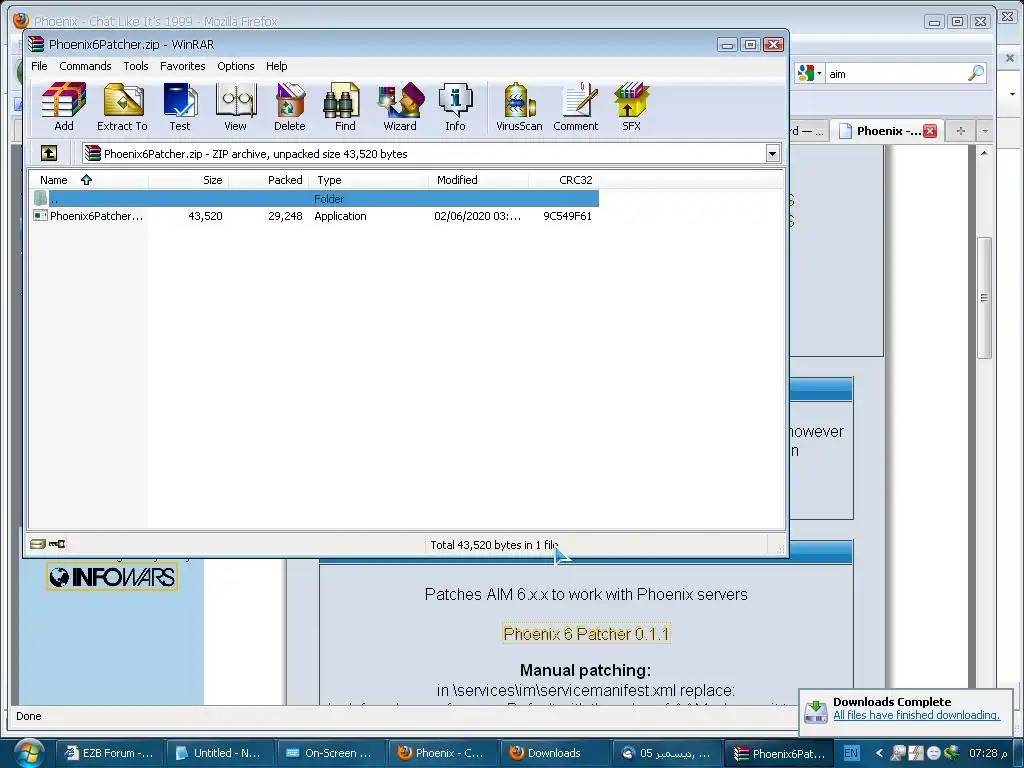Click 'Total 43,520 bytes in 1 file' status text
This screenshot has height=768, width=1024.
point(494,545)
